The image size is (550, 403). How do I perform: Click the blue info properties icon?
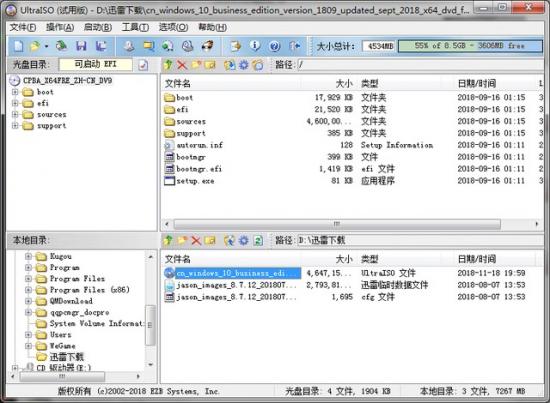(255, 46)
